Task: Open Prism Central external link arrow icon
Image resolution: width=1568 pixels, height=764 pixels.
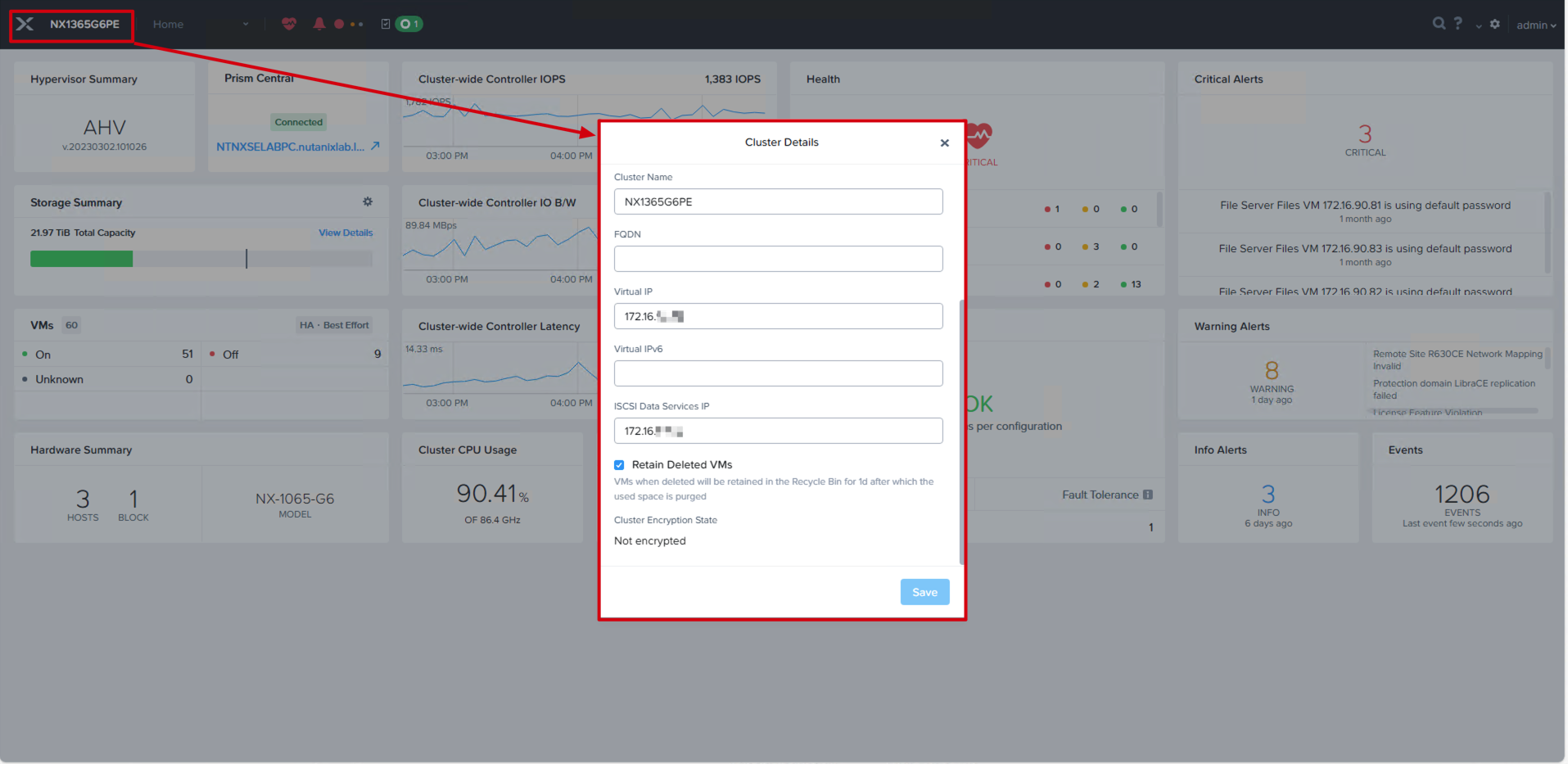Action: 375,146
